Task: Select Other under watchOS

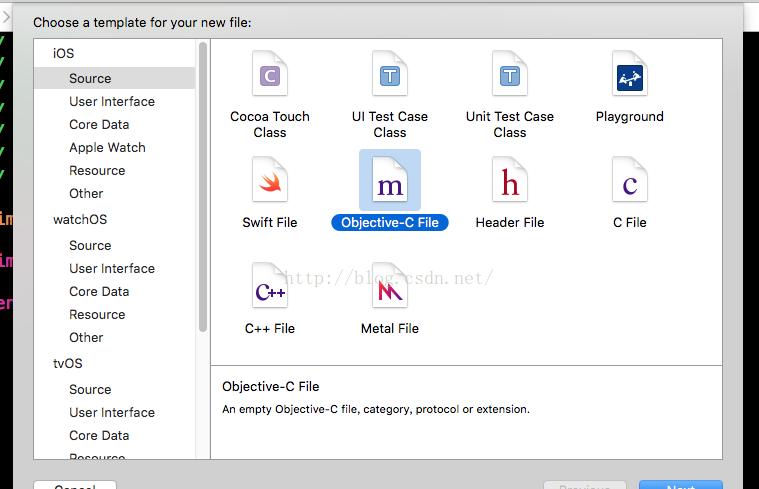Action: tap(86, 337)
